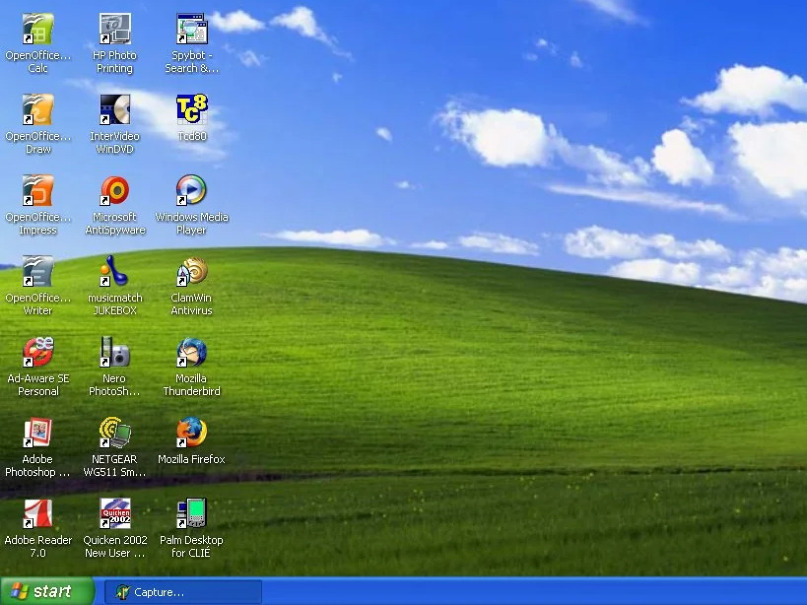Click the OpenOffice Draw desktop icon
This screenshot has width=807, height=605.
(x=38, y=110)
